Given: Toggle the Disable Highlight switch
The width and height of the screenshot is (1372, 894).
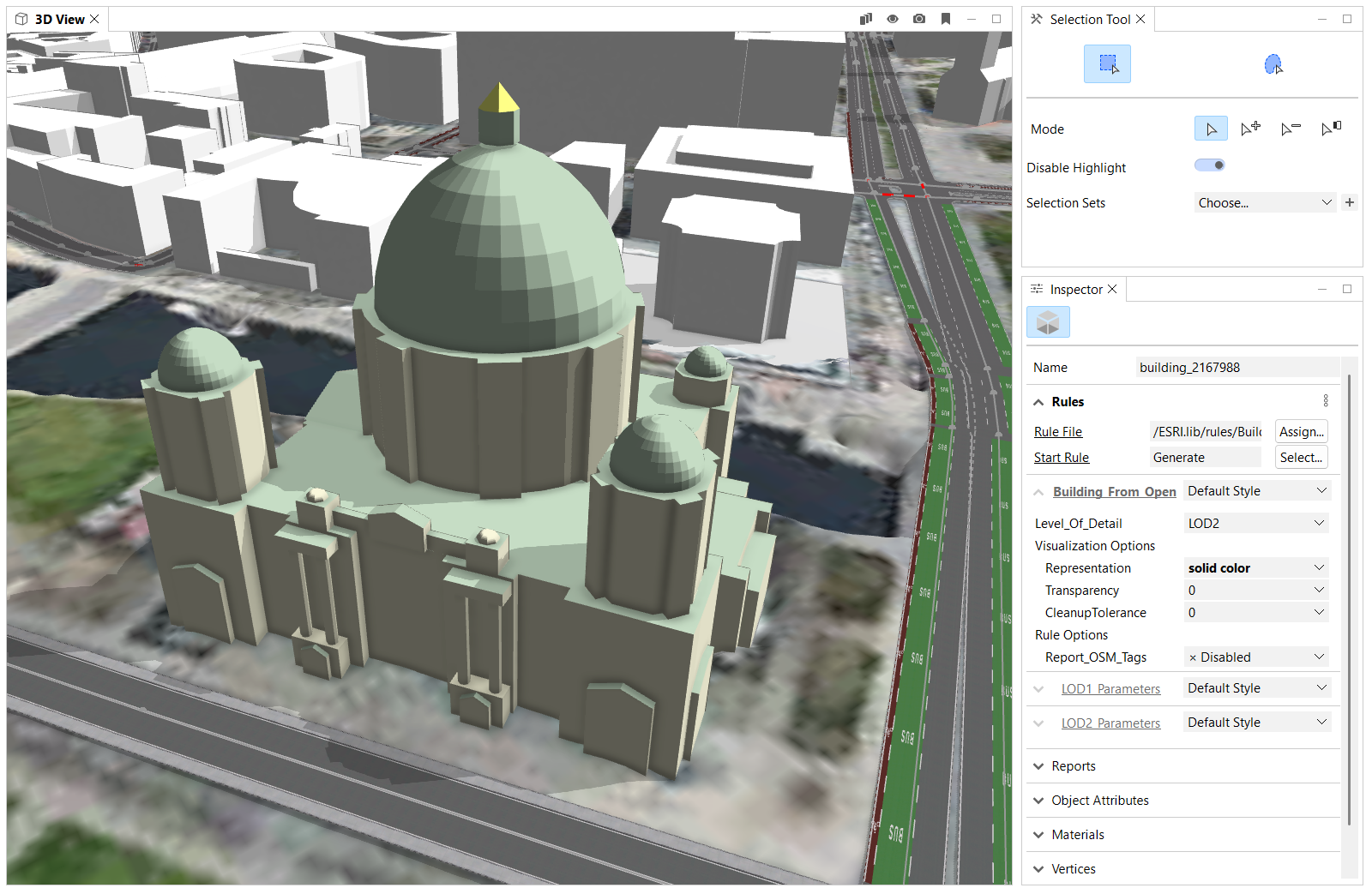Looking at the screenshot, I should click(x=1210, y=165).
